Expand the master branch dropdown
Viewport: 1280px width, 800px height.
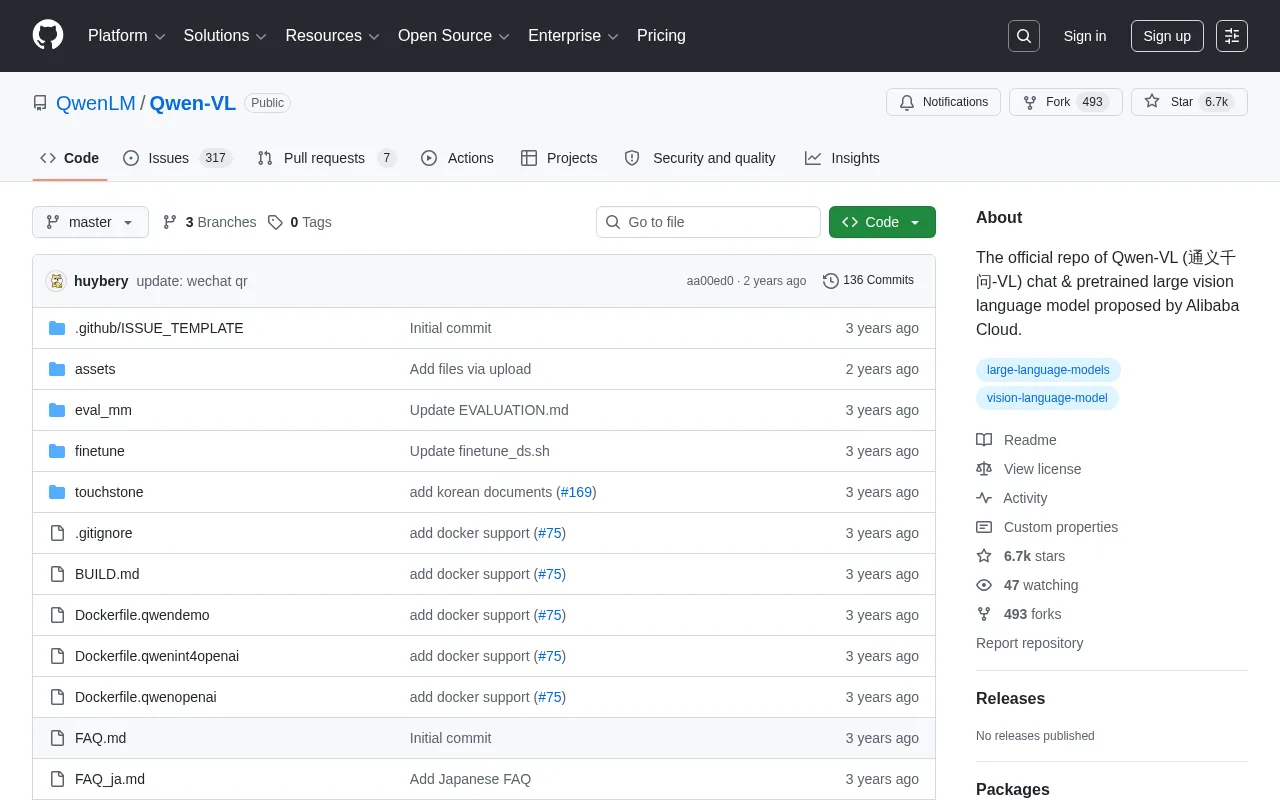pos(90,222)
